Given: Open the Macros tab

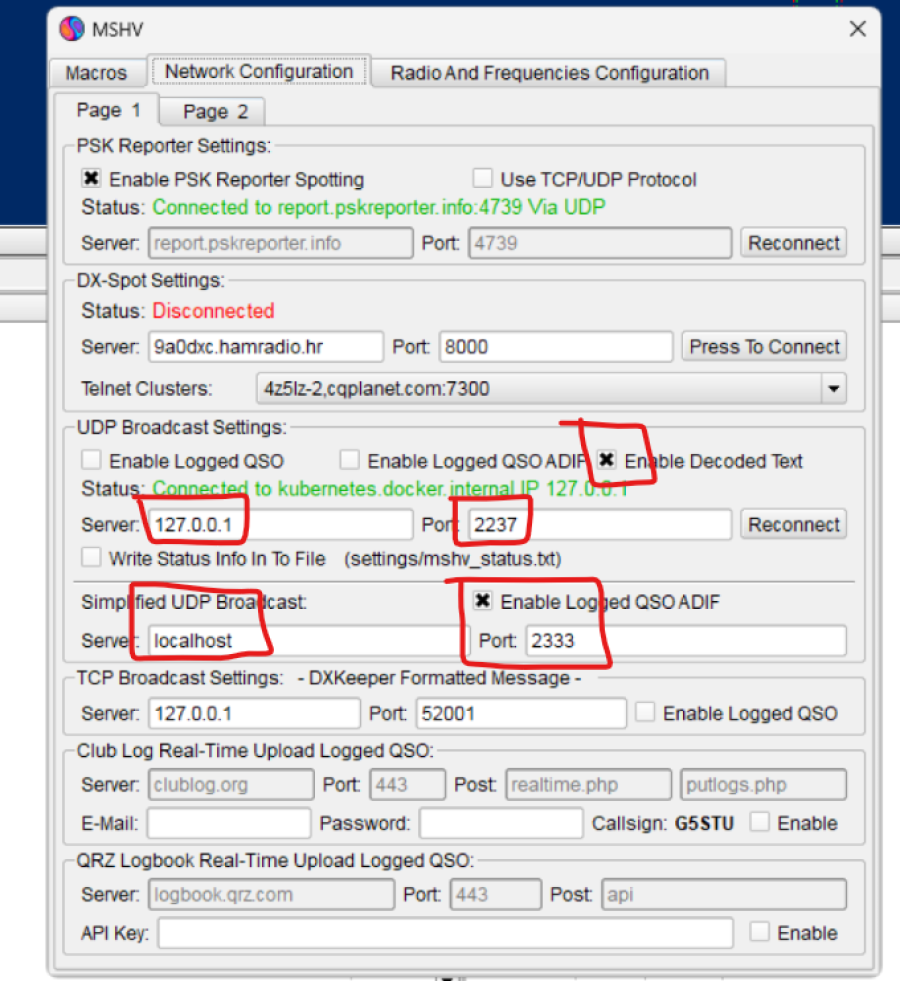Looking at the screenshot, I should [x=96, y=73].
